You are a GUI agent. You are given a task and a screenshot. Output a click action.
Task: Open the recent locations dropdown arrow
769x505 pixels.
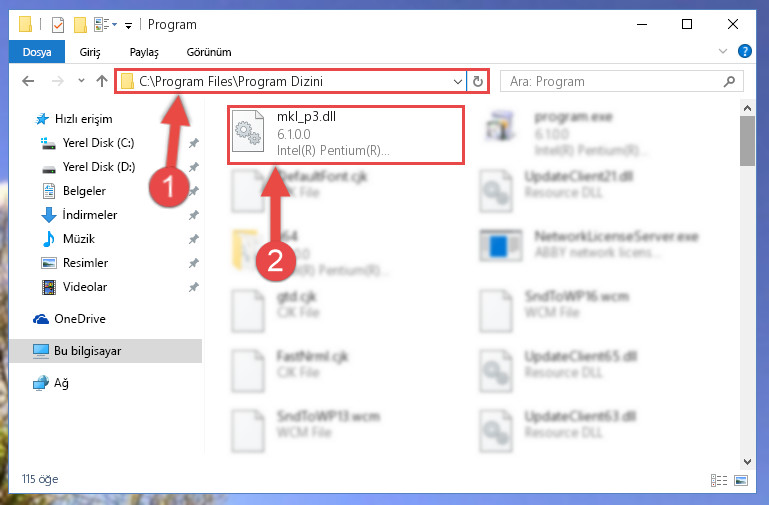[81, 81]
